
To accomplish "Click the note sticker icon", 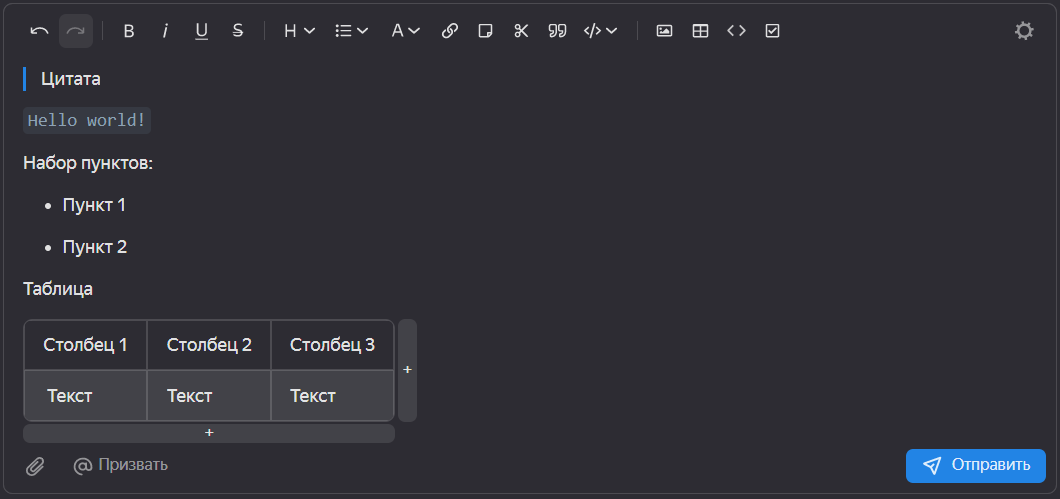I will [485, 31].
